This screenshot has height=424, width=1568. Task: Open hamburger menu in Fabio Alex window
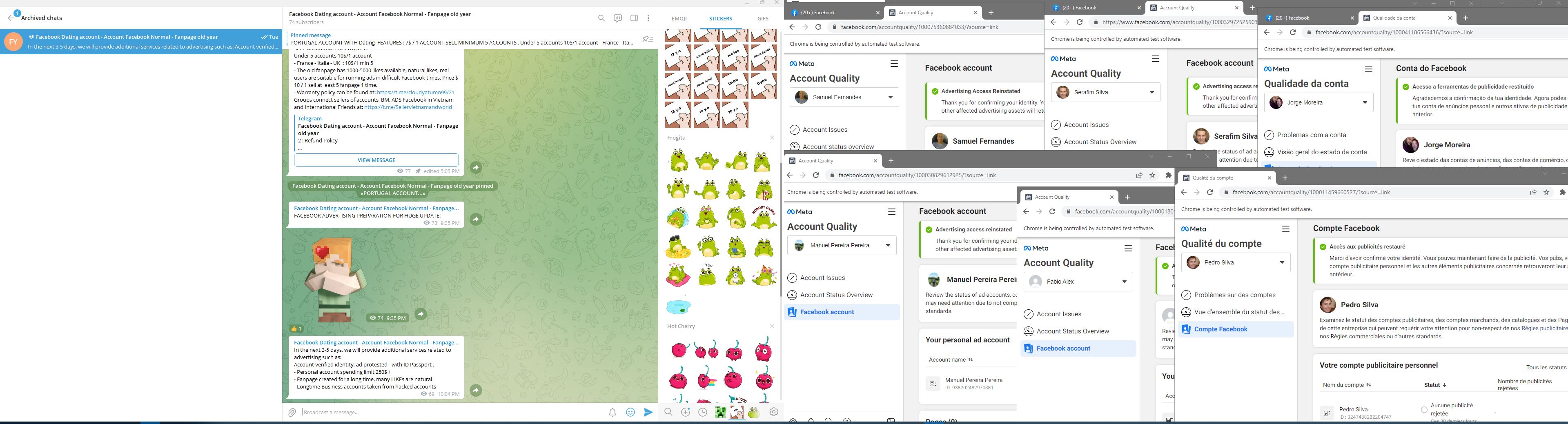click(x=1128, y=248)
